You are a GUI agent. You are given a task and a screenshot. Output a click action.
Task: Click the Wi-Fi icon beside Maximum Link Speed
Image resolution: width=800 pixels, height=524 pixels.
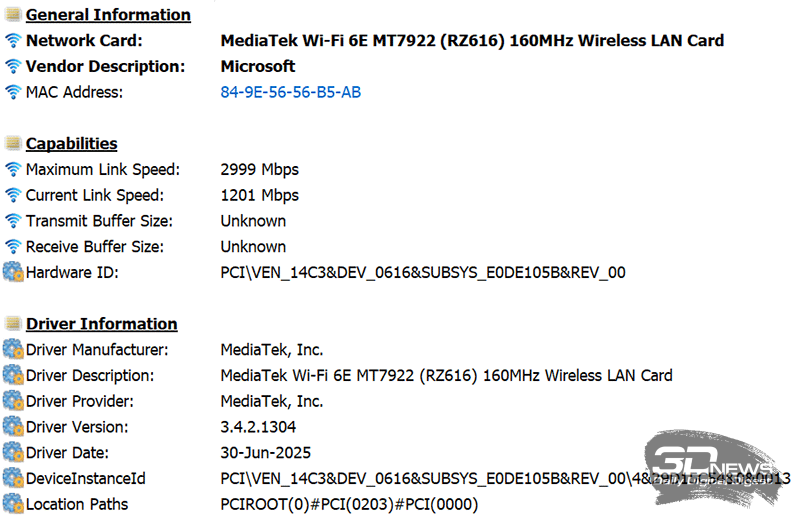pyautogui.click(x=13, y=170)
